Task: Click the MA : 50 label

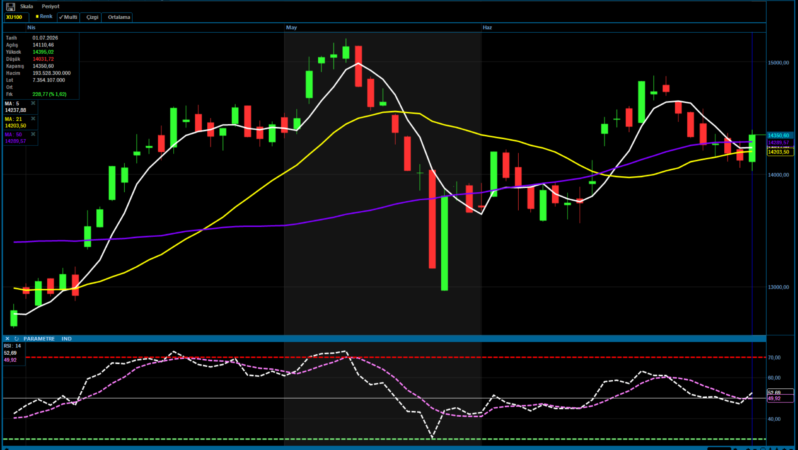Action: (x=13, y=134)
